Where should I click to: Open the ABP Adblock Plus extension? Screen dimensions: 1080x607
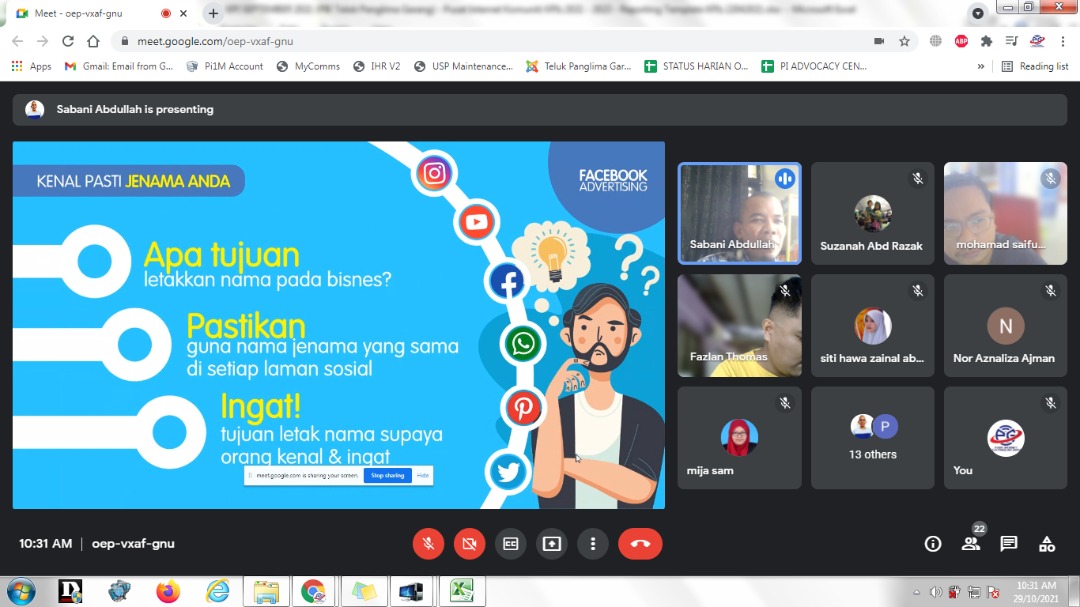(x=962, y=41)
